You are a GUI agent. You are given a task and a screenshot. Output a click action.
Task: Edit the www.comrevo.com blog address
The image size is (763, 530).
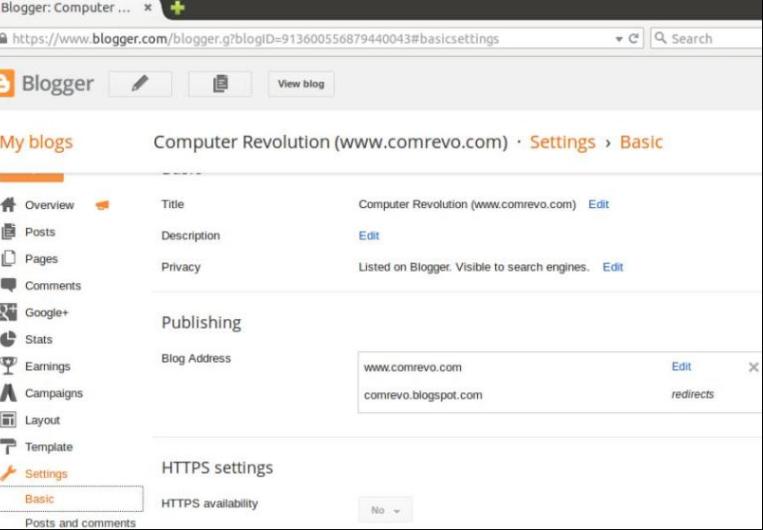tap(681, 366)
